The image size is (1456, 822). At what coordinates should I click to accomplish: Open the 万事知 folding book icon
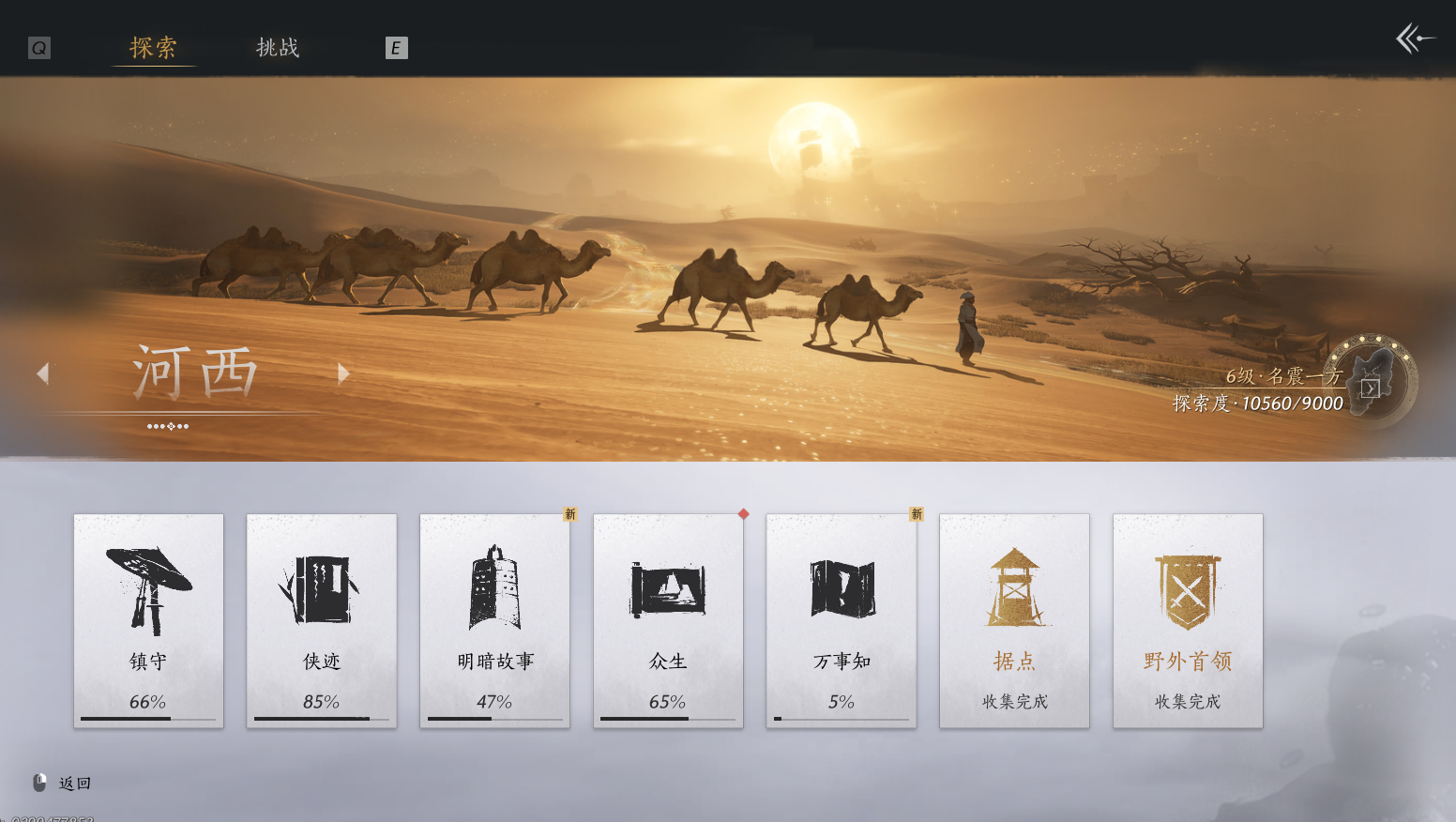coord(842,588)
